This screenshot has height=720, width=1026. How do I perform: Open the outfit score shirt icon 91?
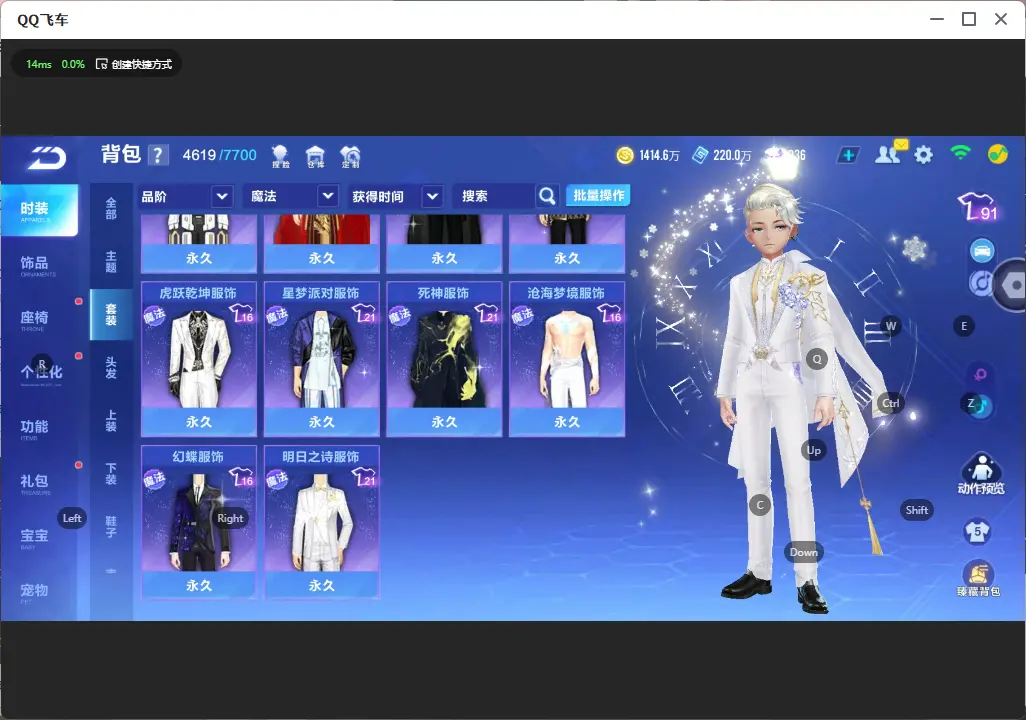tap(978, 207)
